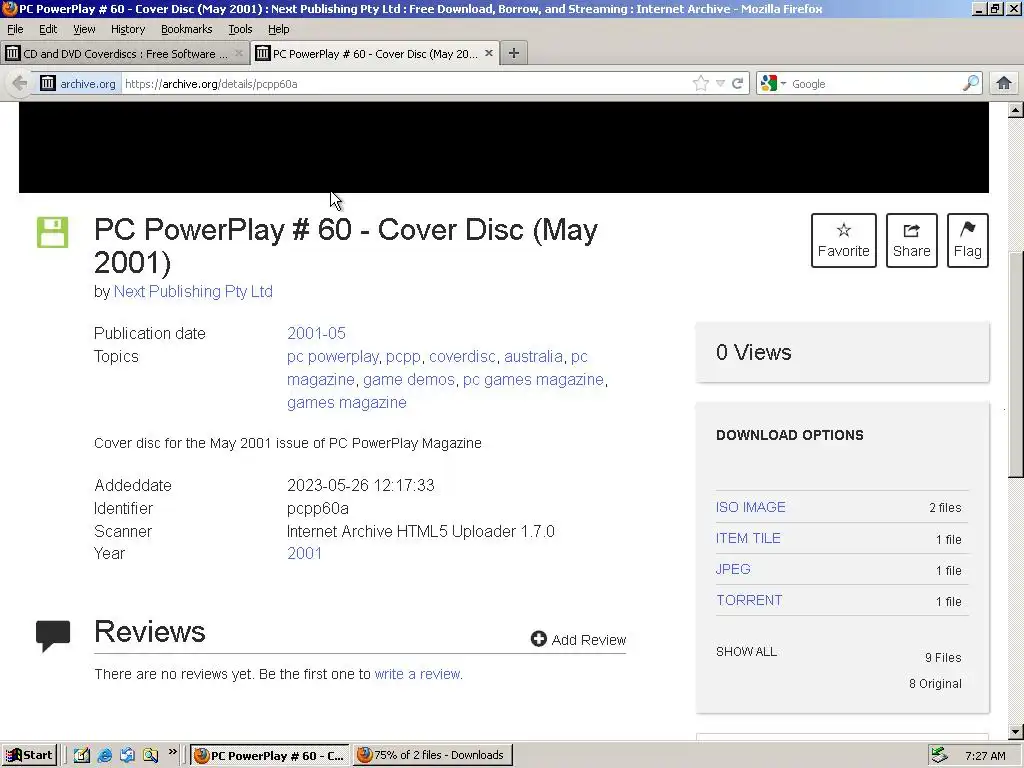
Task: Select the PC PowerPlay # 60 tab
Action: (375, 54)
